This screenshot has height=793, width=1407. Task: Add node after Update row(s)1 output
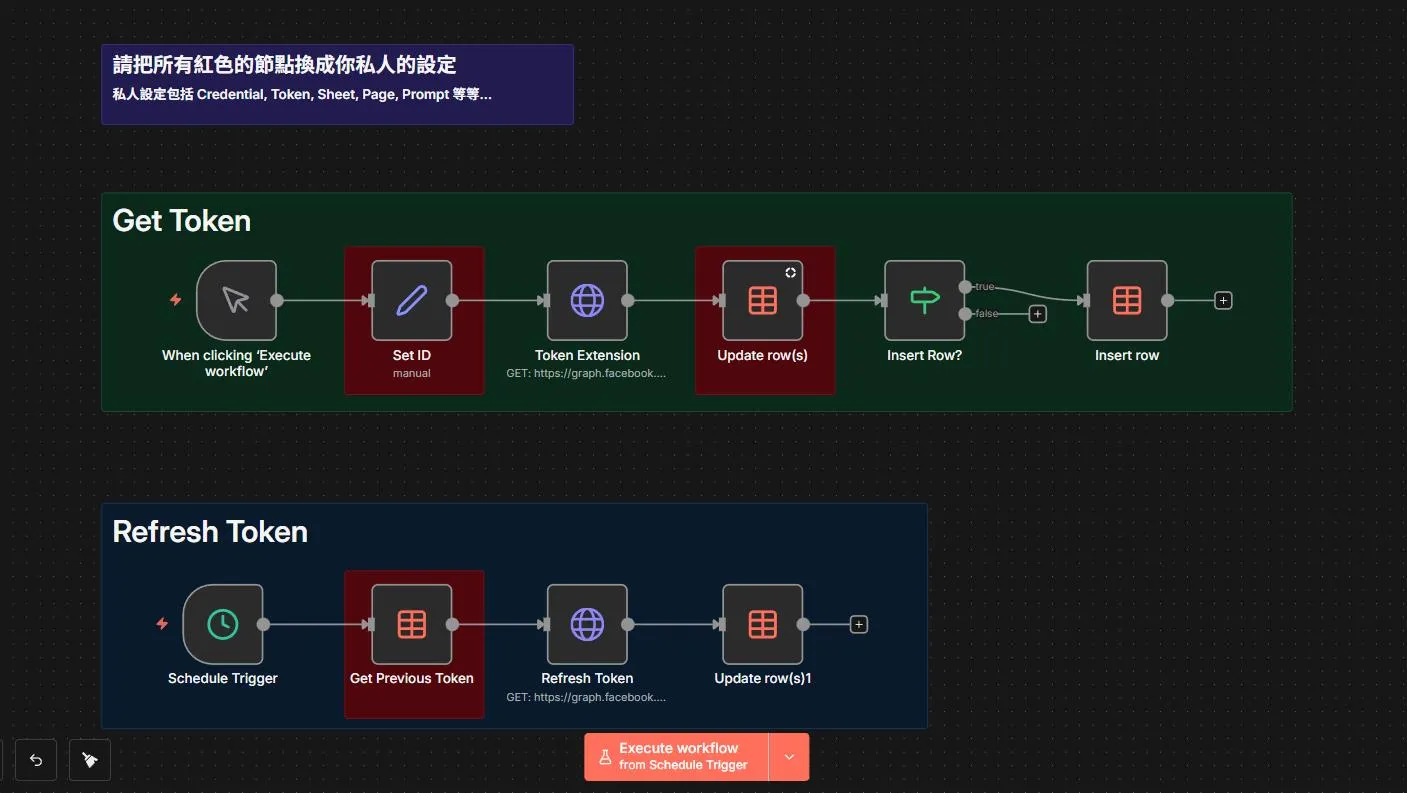tap(858, 624)
